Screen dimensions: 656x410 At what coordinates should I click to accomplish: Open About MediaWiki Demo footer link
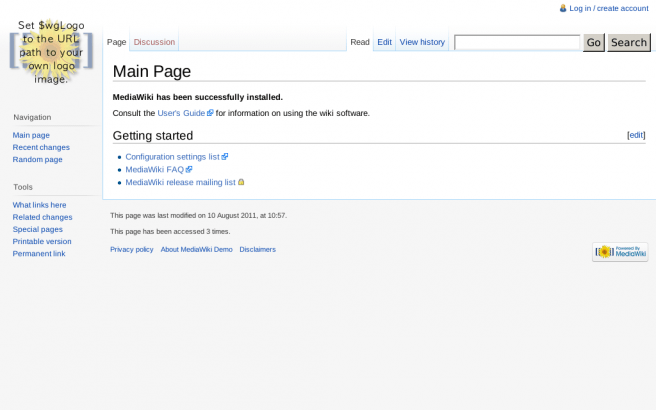tap(197, 249)
